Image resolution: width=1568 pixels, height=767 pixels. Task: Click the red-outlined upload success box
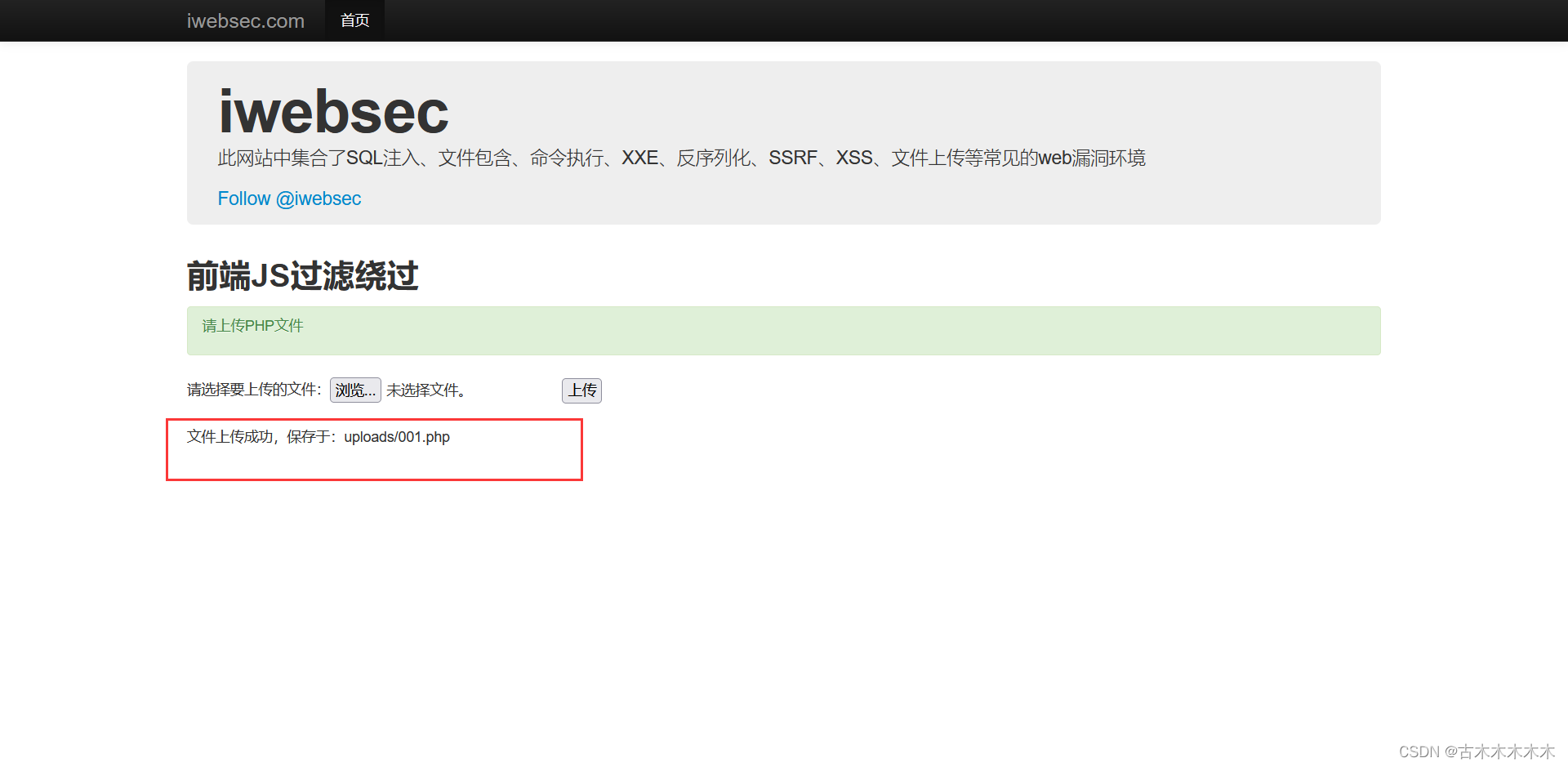point(374,449)
